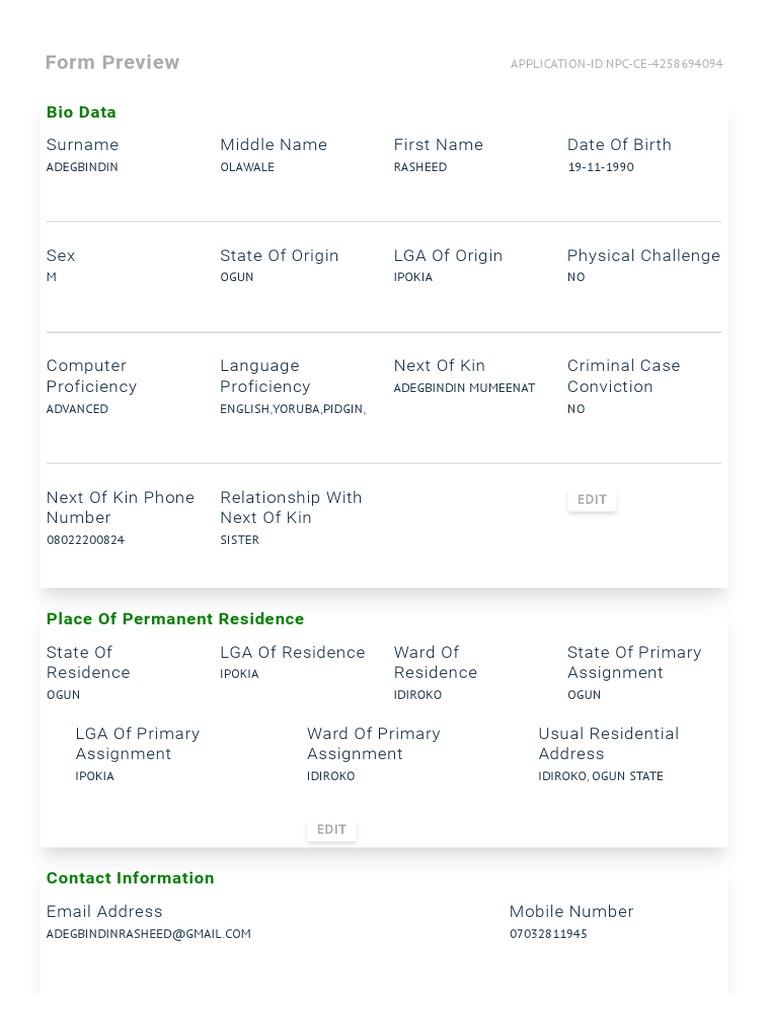Click the relationship value SISTER
The height and width of the screenshot is (1024, 768).
[x=239, y=540]
